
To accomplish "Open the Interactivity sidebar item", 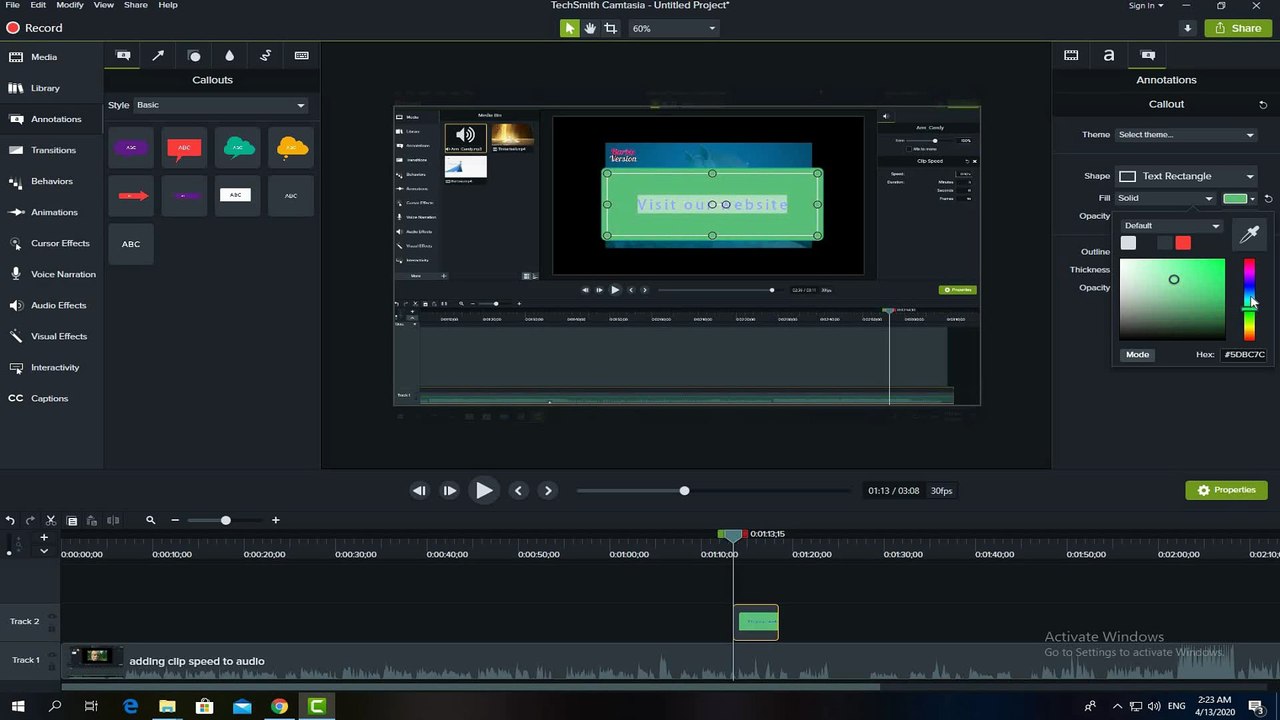I will tap(43, 367).
